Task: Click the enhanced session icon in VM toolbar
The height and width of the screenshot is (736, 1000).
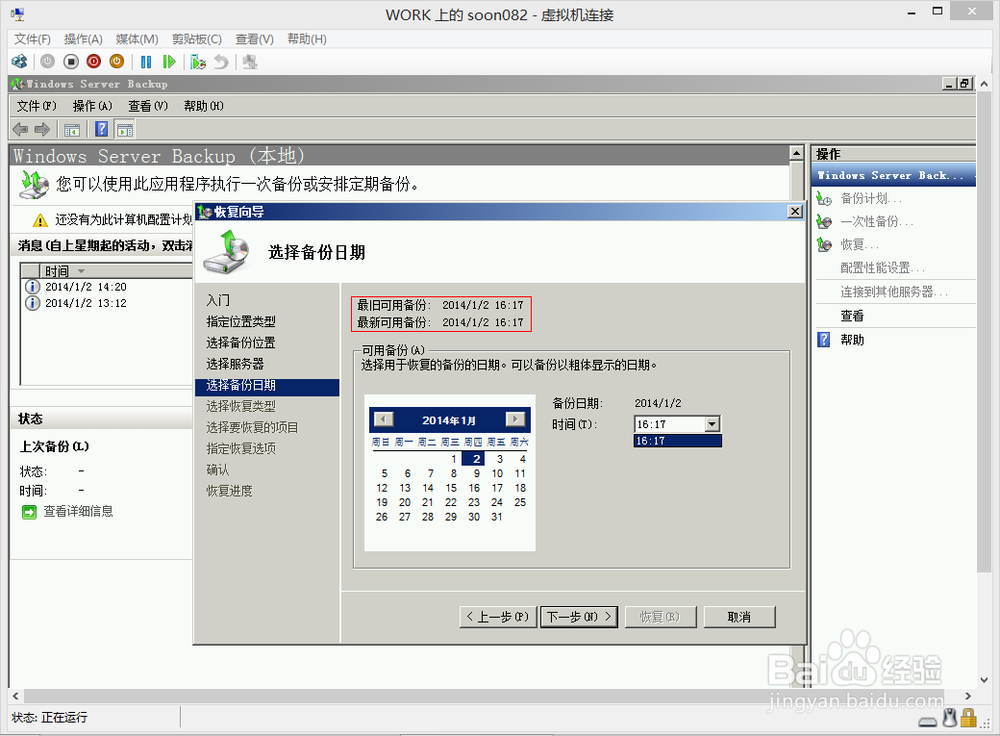Action: [250, 62]
